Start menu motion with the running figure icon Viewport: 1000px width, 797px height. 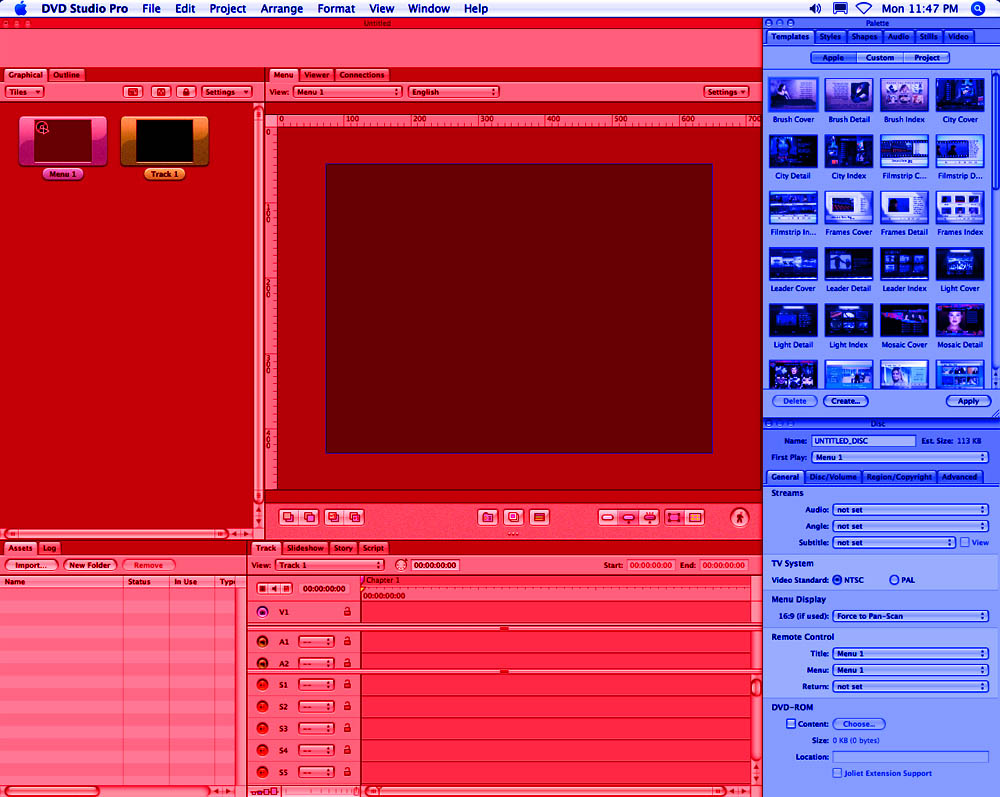(x=740, y=517)
